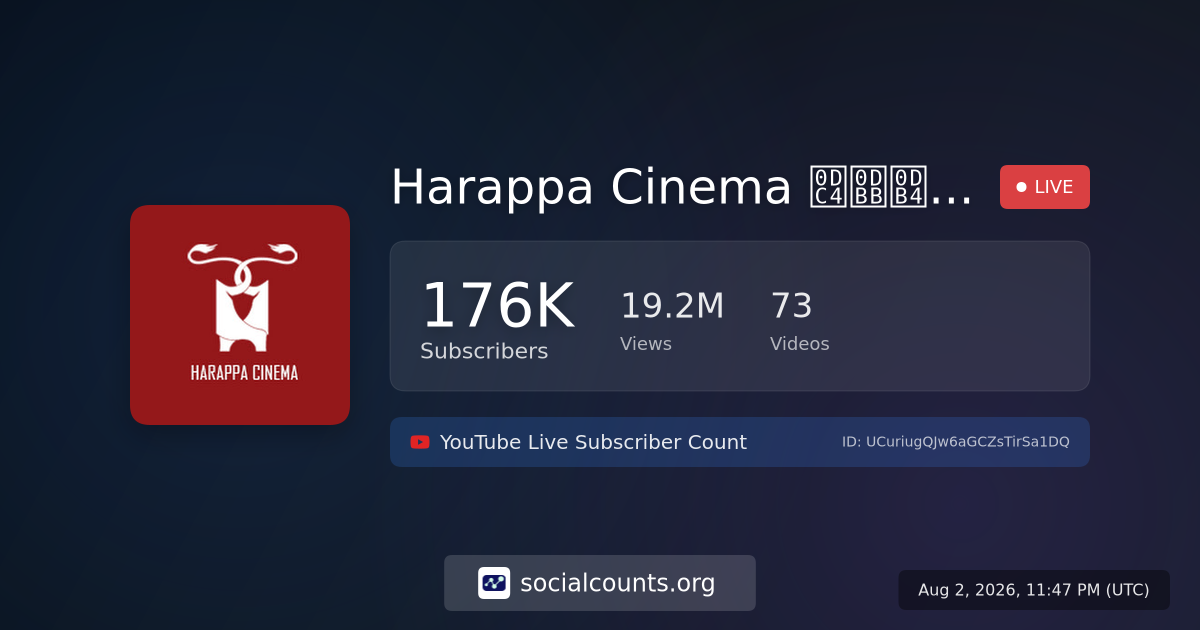This screenshot has height=630, width=1200.
Task: Open the socialcounts.org link
Action: (600, 583)
